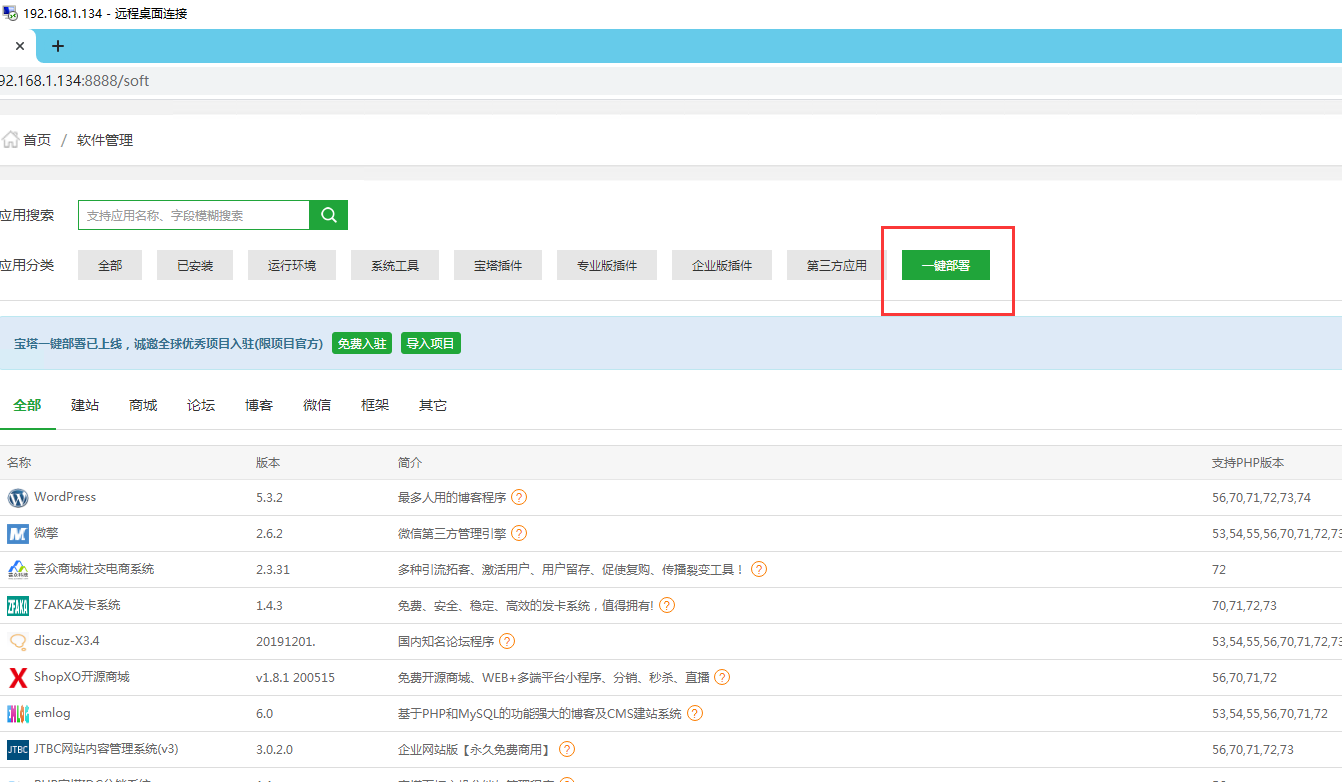Open help icon for ShopXO description
The width and height of the screenshot is (1342, 782).
tap(722, 677)
